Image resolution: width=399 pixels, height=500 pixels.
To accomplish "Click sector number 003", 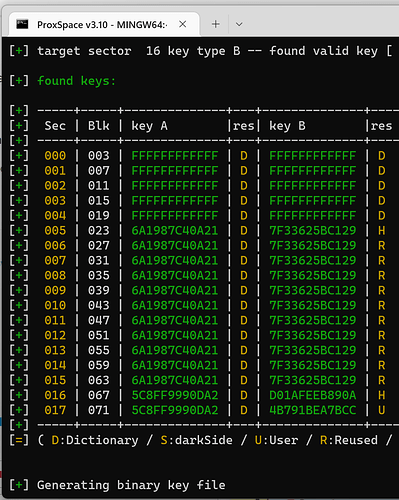I will [55, 201].
